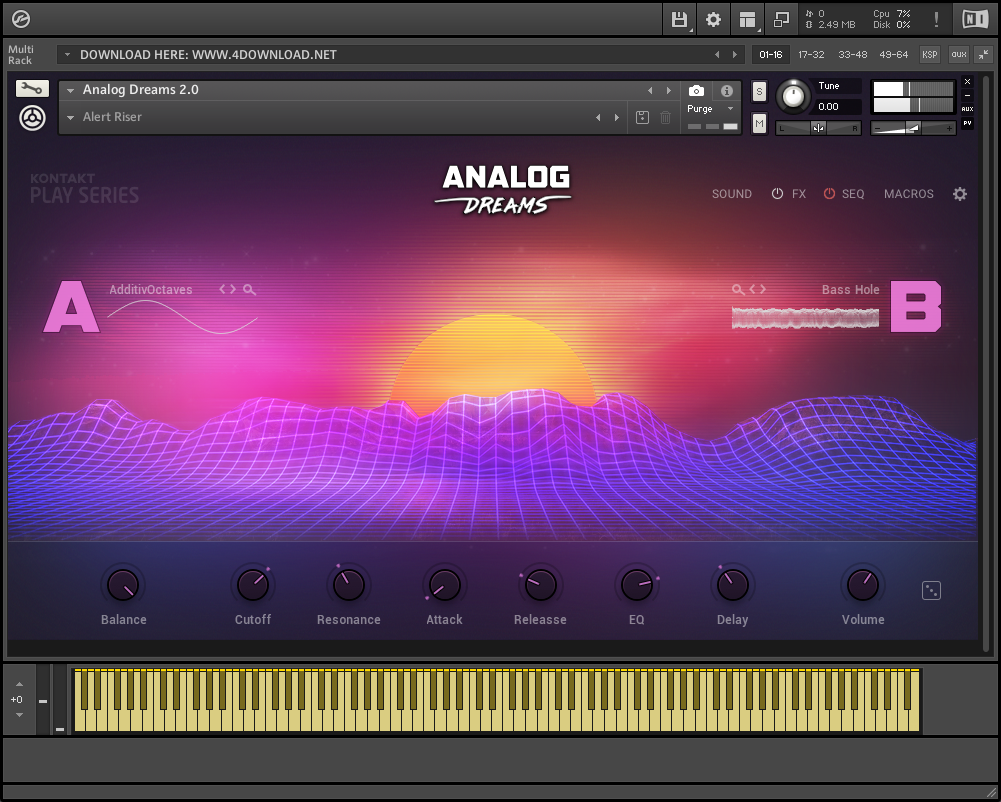Viewport: 1001px width, 802px height.
Task: Next multi preset arrow
Action: click(x=735, y=55)
